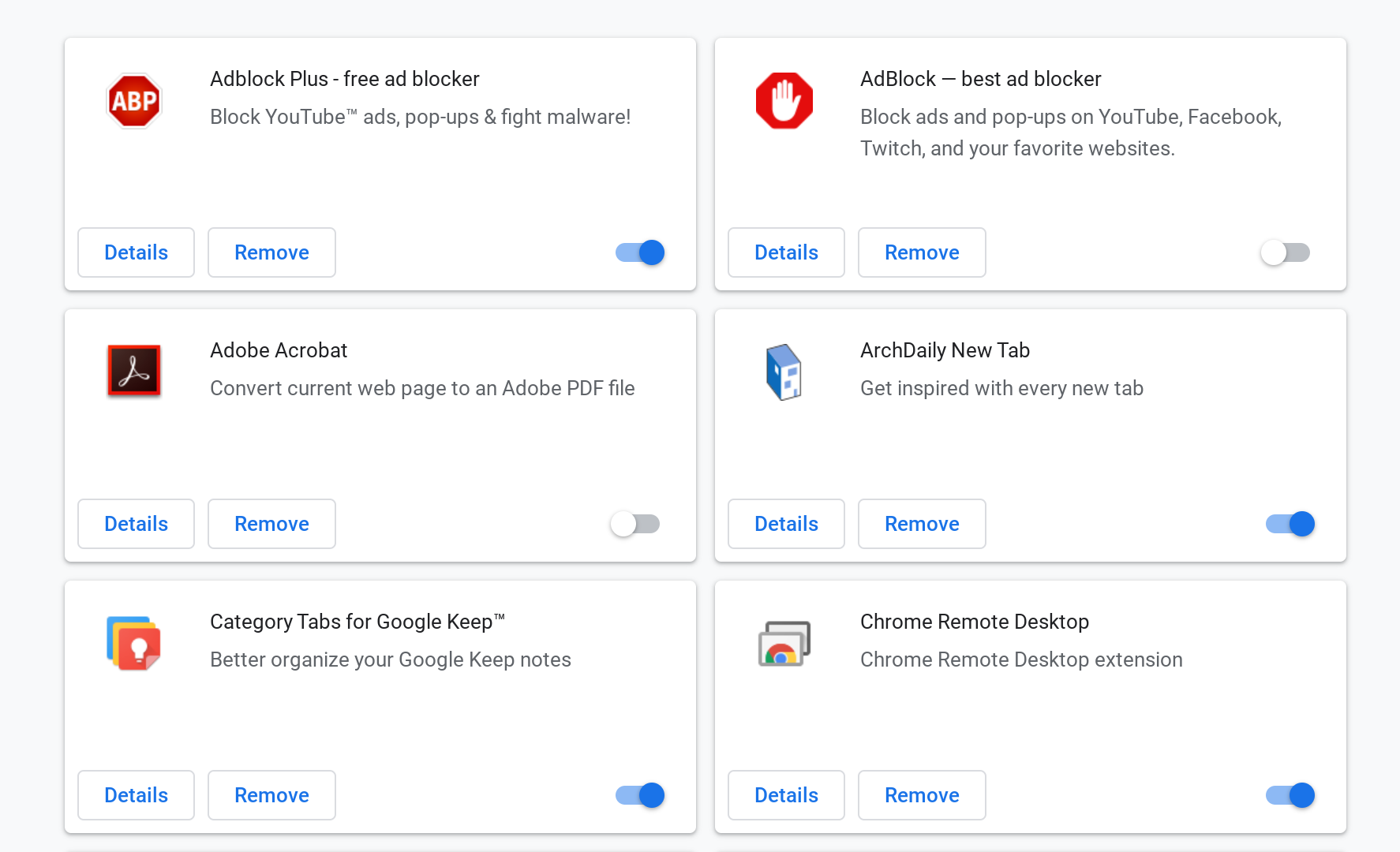
Task: Disable the Adblock Plus extension
Action: (x=638, y=252)
